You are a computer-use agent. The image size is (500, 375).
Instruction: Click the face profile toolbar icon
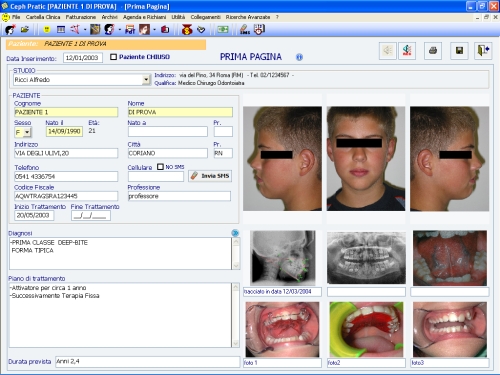[109, 30]
